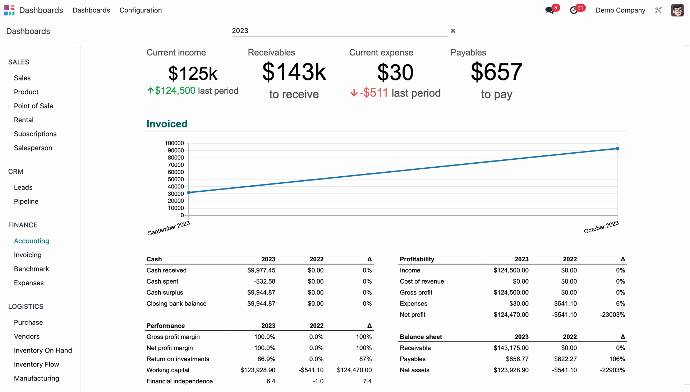Click the Gross profit row in Profitability table
This screenshot has width=690, height=392.
click(x=512, y=293)
